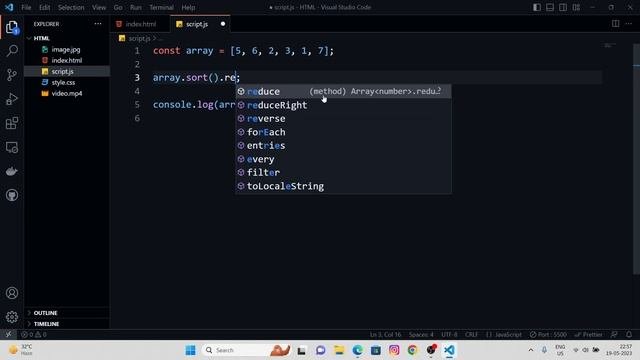Open the notifications bell in the status bar

pyautogui.click(x=629, y=334)
